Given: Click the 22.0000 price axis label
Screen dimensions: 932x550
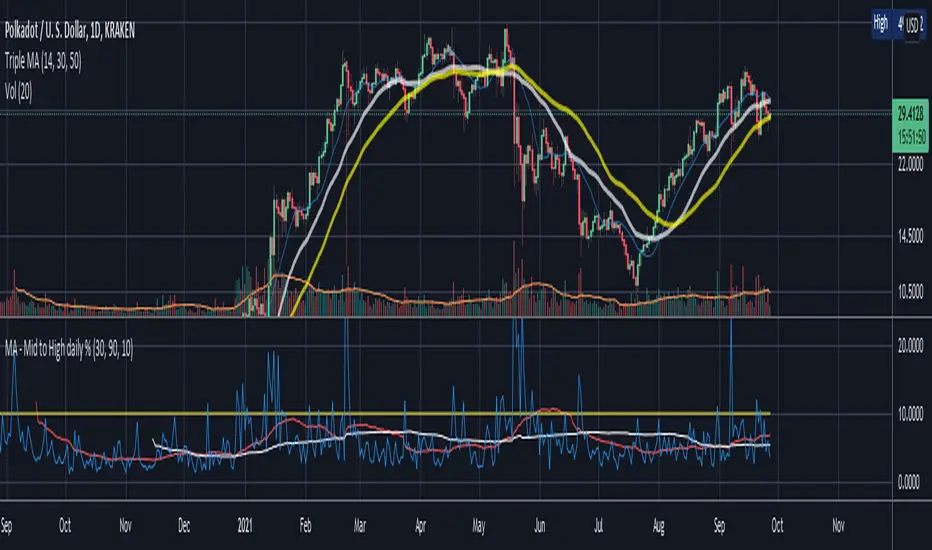Looking at the screenshot, I should click(911, 164).
